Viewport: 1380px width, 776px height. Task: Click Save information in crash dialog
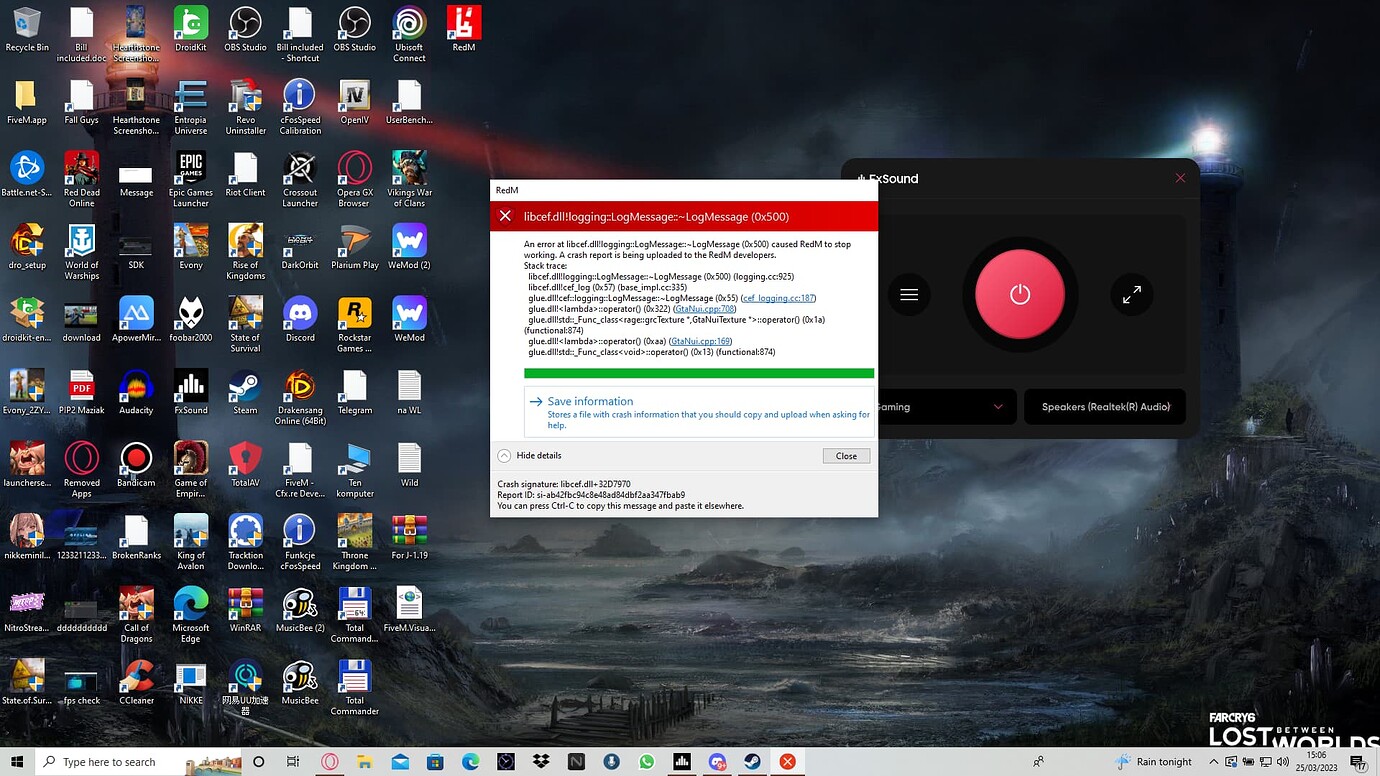(590, 401)
